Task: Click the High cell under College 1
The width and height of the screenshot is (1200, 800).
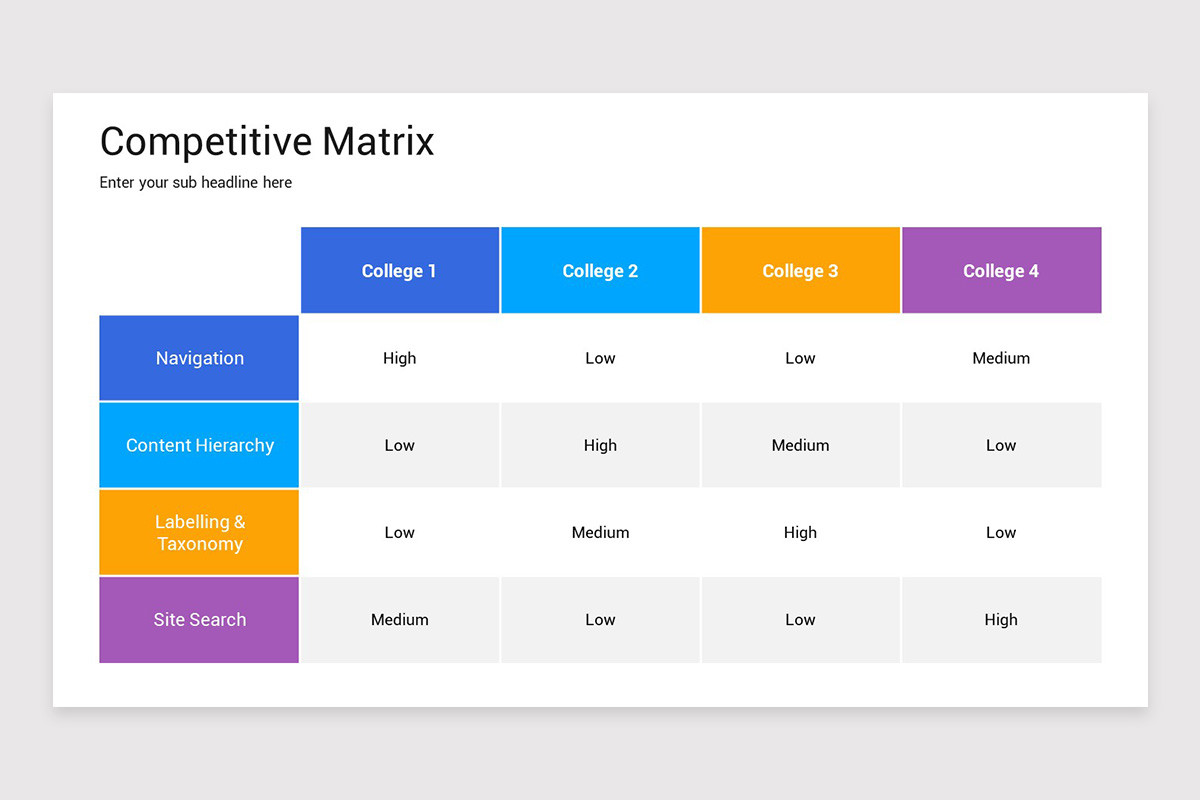Action: [x=399, y=357]
